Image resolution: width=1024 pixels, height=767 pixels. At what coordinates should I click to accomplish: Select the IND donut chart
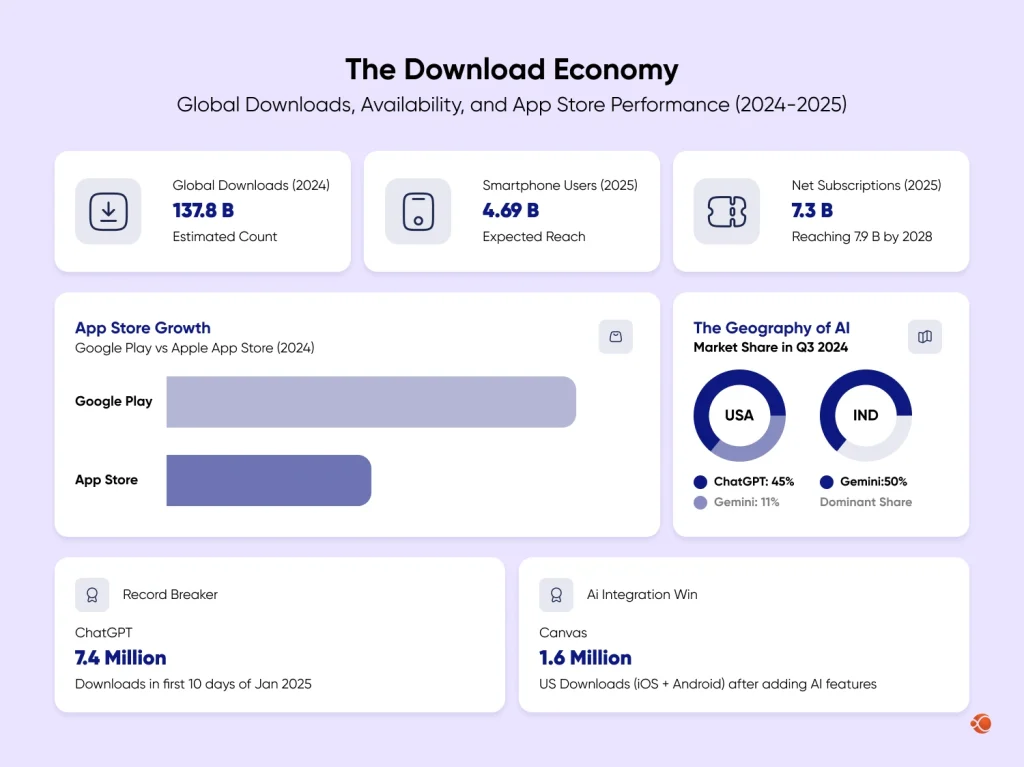point(865,414)
